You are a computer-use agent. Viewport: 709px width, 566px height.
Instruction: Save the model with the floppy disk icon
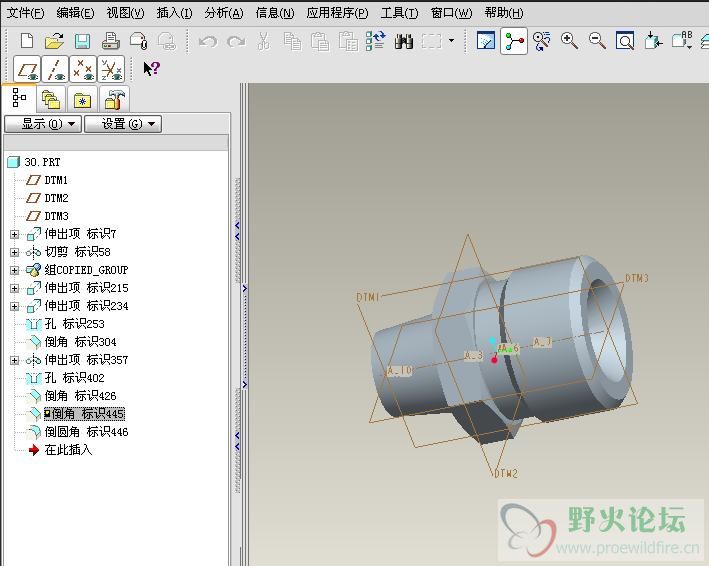click(82, 41)
